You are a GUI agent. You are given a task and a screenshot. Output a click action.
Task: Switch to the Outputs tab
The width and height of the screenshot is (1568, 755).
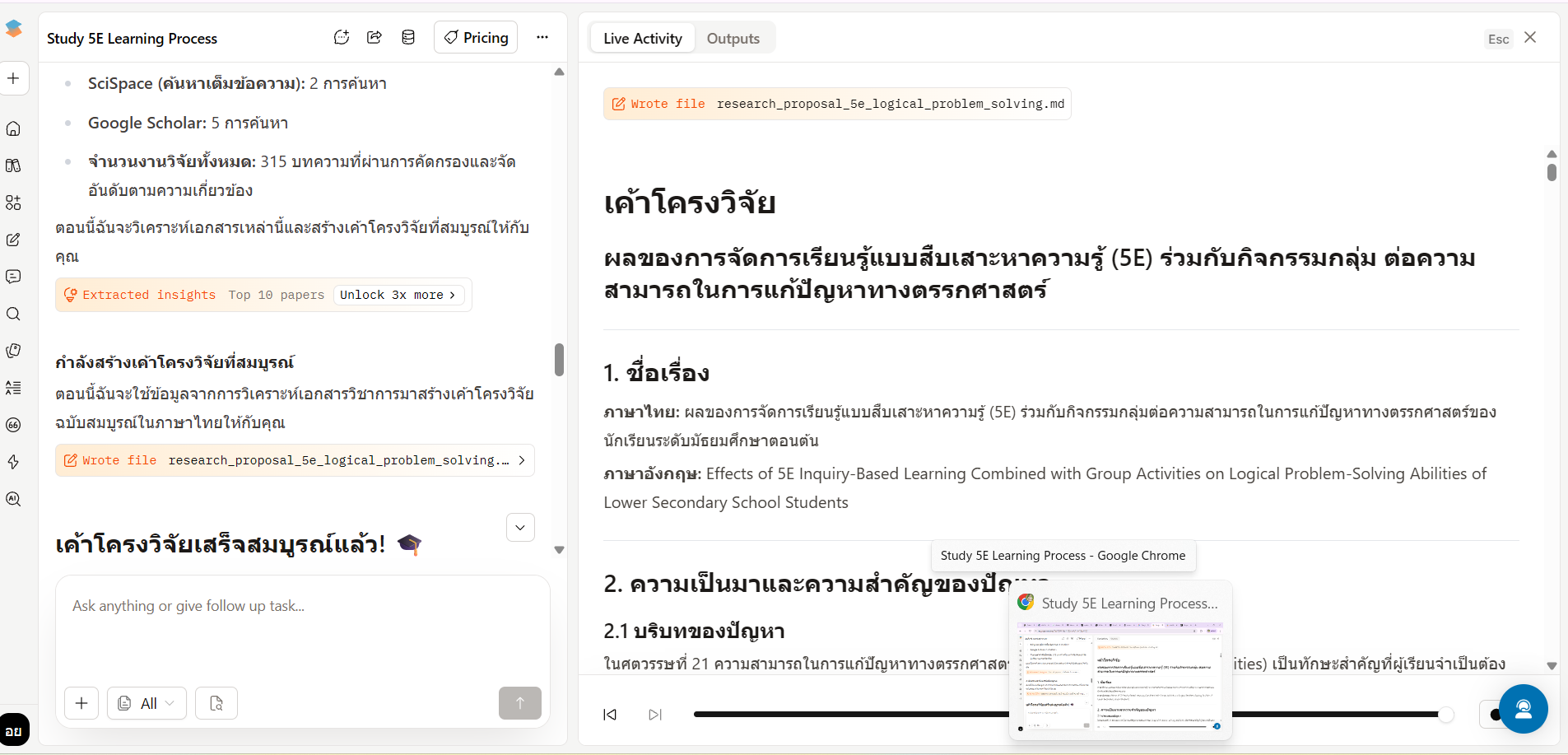tap(733, 38)
